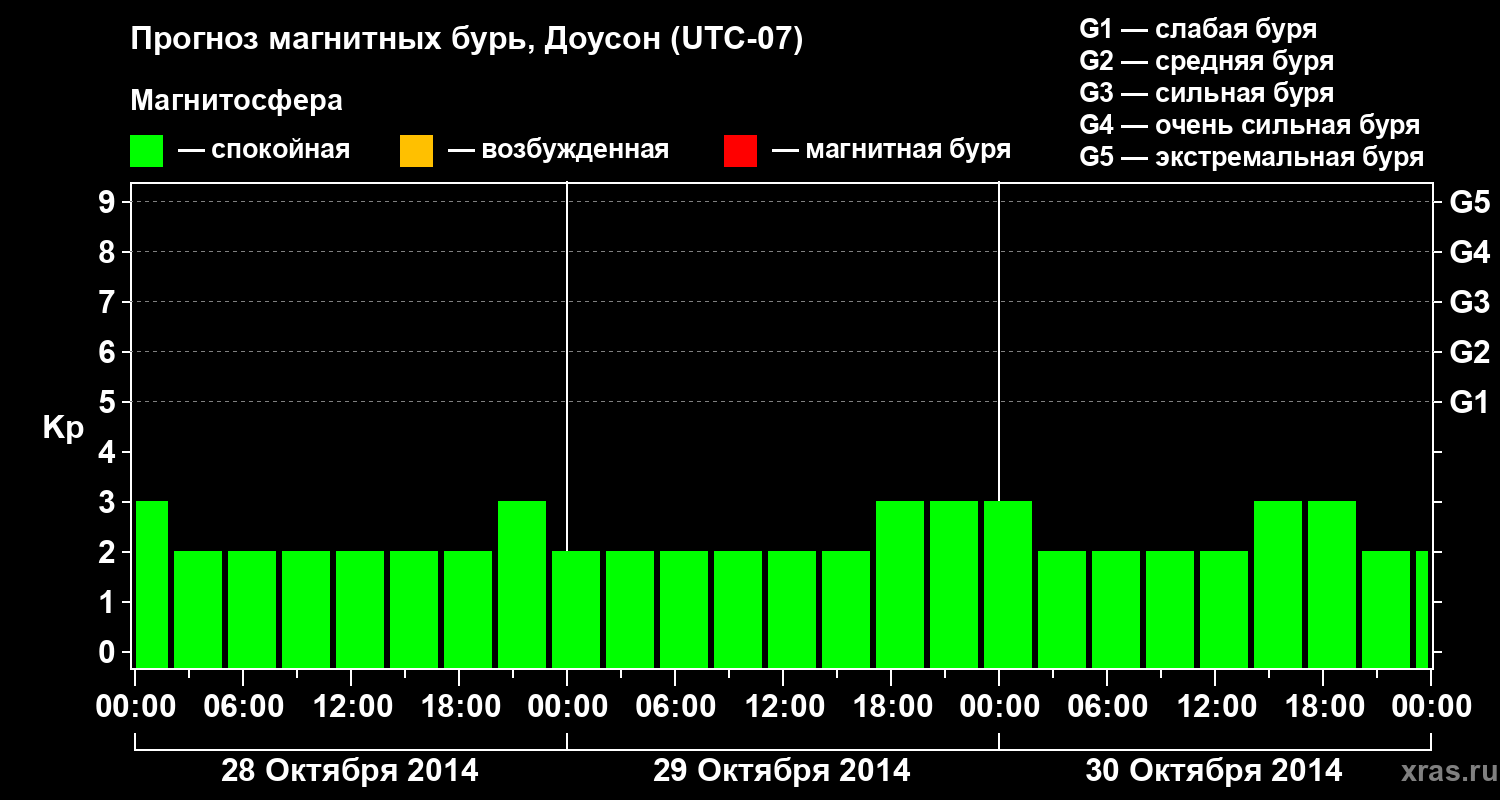This screenshot has width=1500, height=800.
Task: Select the chart title 'Прогноз магнитных бурь, Доусон (UTC-07)'
Action: point(467,41)
